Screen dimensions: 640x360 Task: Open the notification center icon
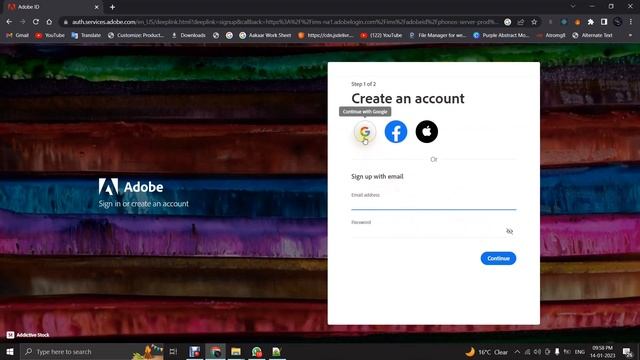(627, 352)
